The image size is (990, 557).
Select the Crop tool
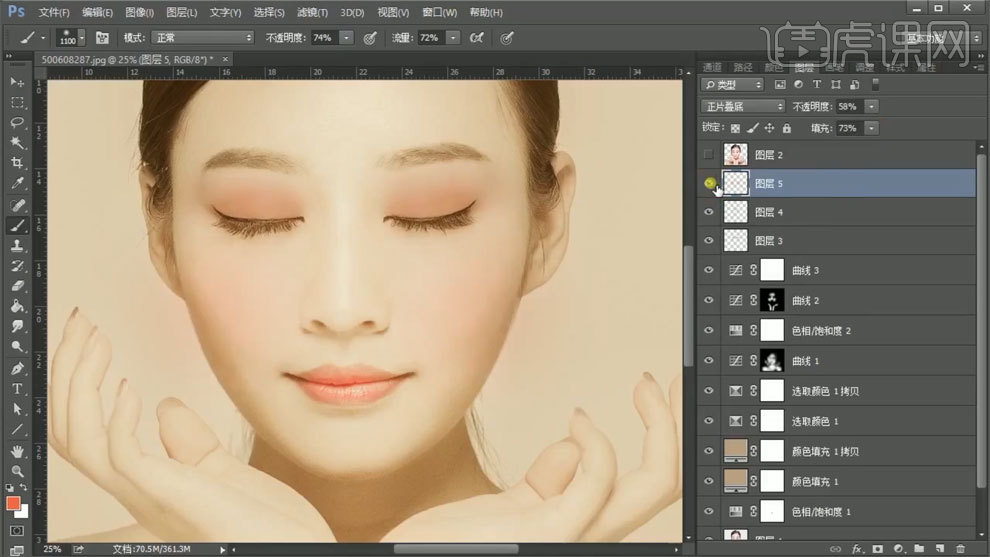(17, 163)
